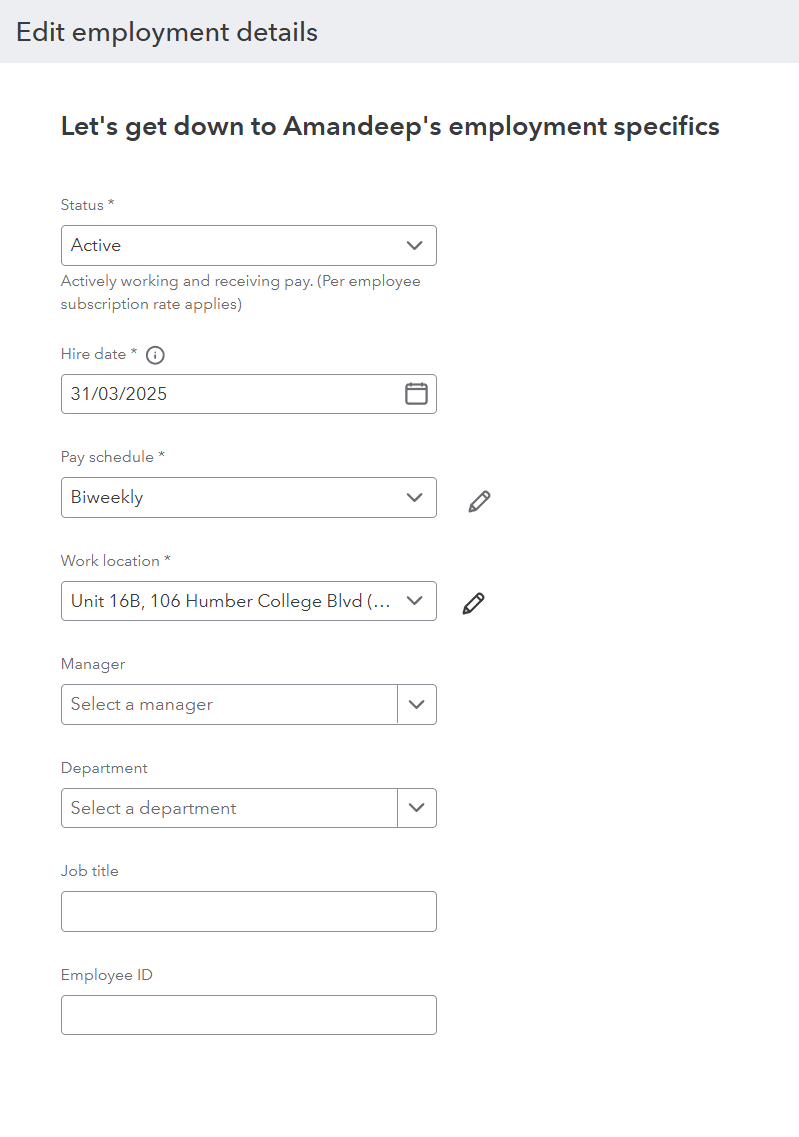
Task: Expand the Manager chevron arrow
Action: pyautogui.click(x=417, y=705)
